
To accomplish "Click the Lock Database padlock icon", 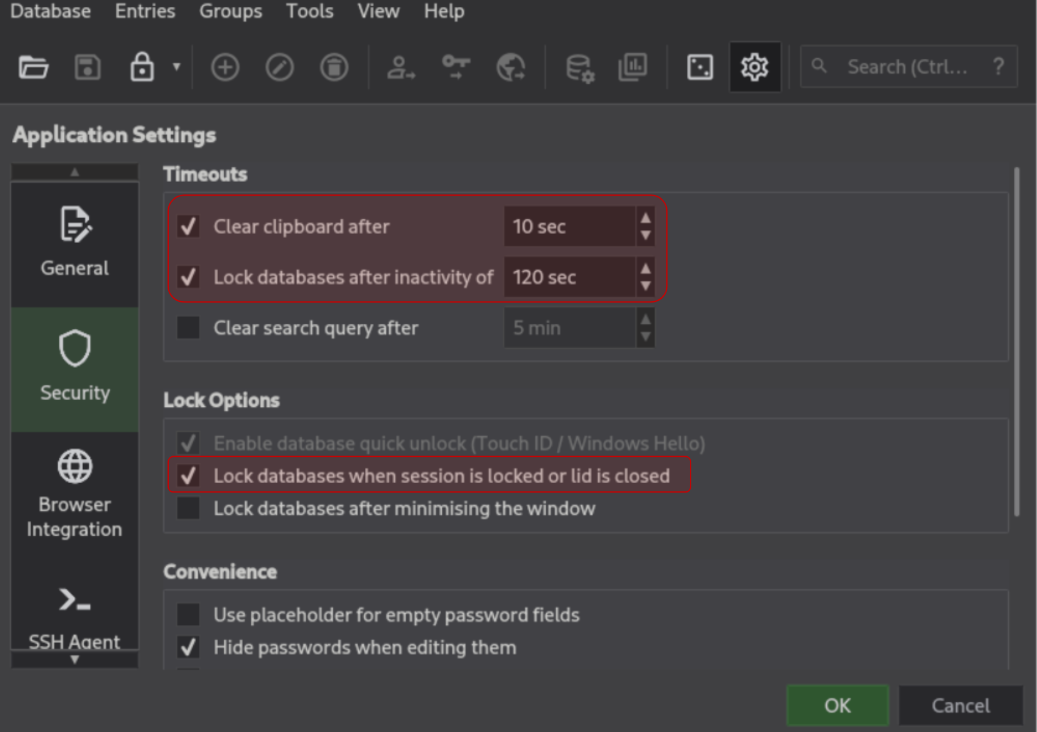I will point(142,68).
